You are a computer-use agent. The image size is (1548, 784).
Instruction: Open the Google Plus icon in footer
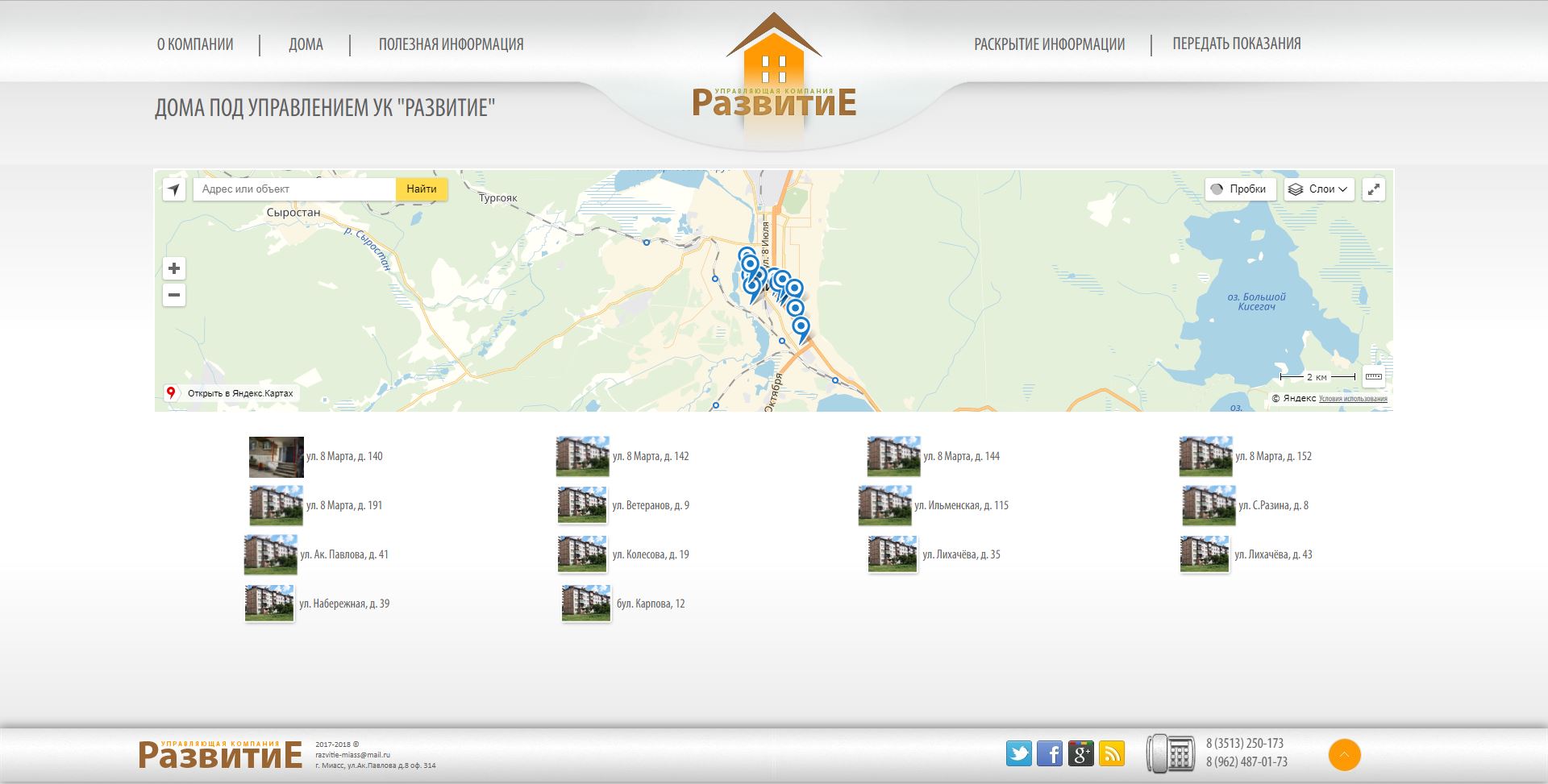coord(1081,753)
